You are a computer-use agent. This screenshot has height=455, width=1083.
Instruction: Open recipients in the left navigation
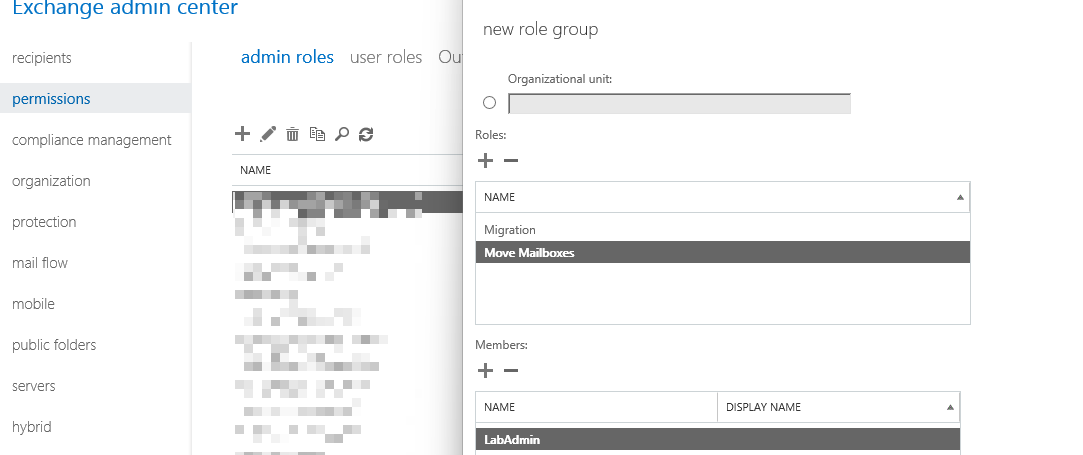(x=41, y=58)
